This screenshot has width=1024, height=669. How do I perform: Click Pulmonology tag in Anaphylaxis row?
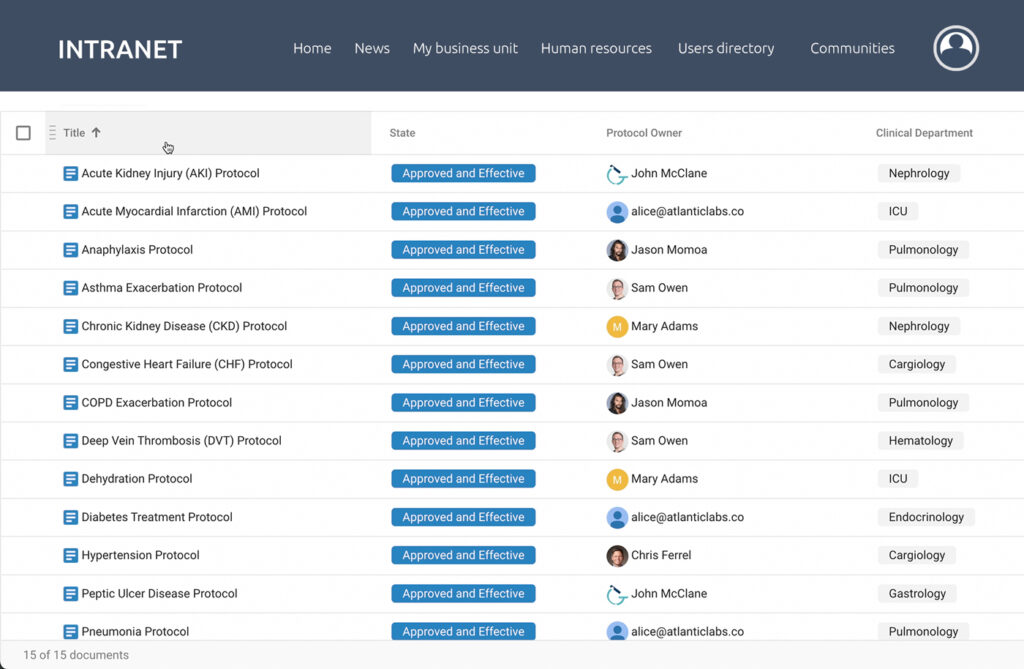(923, 250)
